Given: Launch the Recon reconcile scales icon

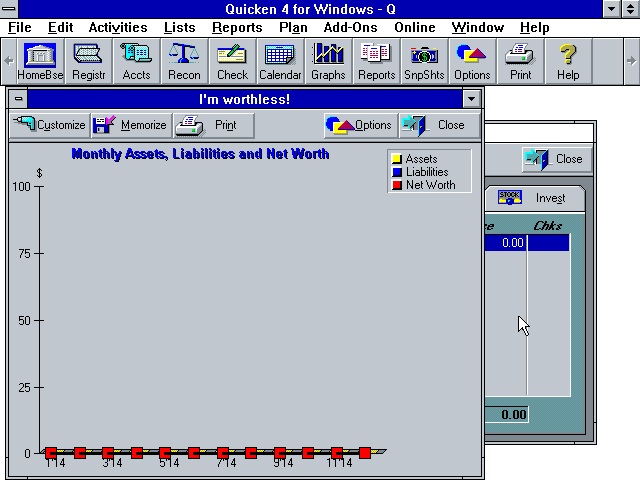Looking at the screenshot, I should pos(184,61).
